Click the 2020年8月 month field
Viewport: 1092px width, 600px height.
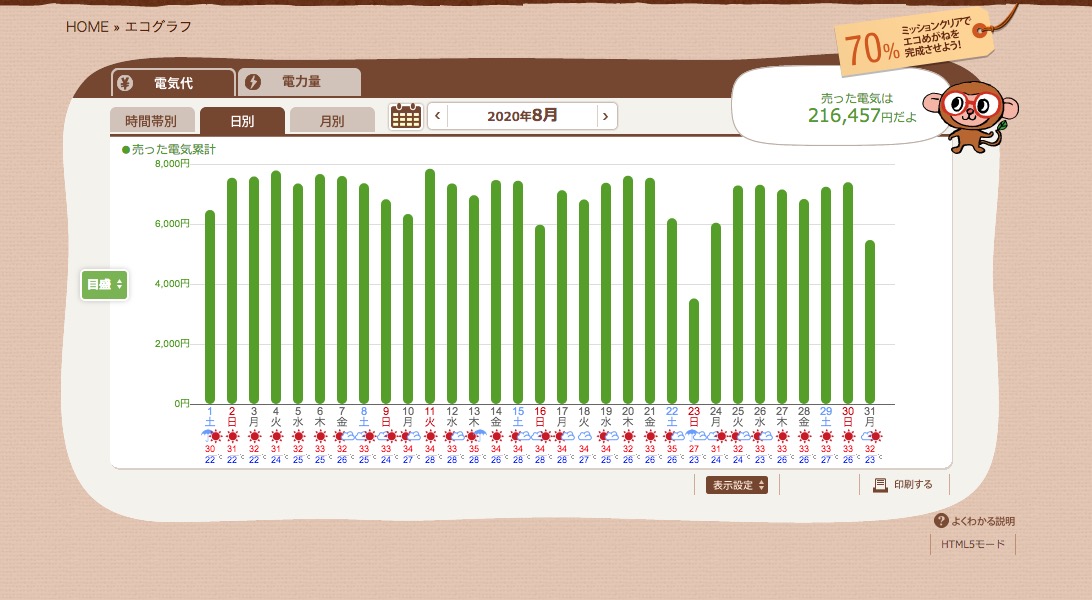[522, 116]
